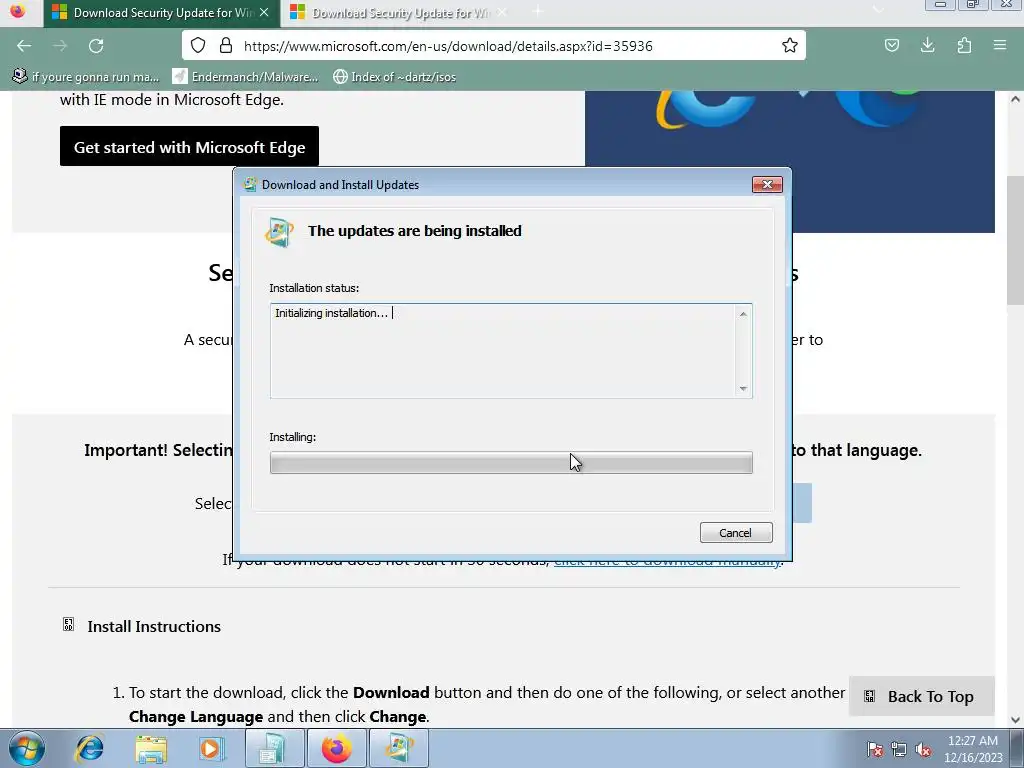This screenshot has width=1024, height=768.
Task: Click the padlock site info icon
Action: click(226, 45)
